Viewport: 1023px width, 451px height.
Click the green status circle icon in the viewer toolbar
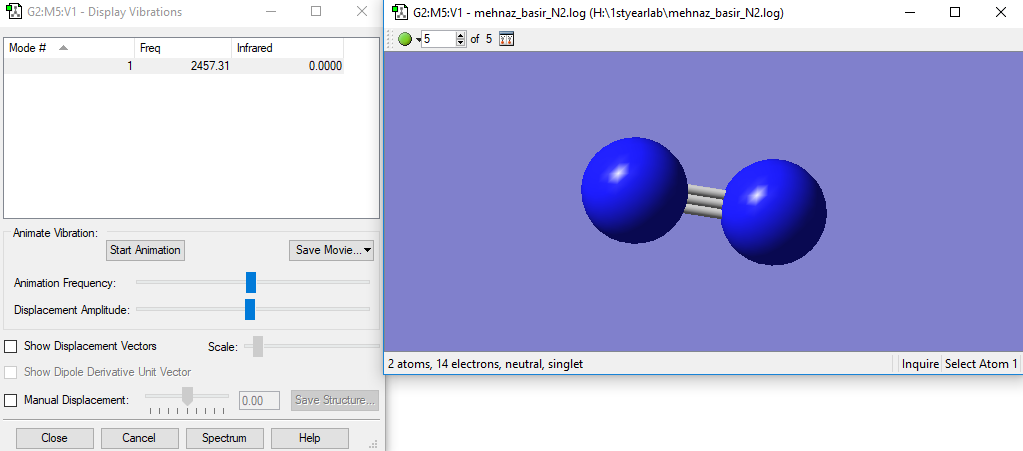[405, 39]
